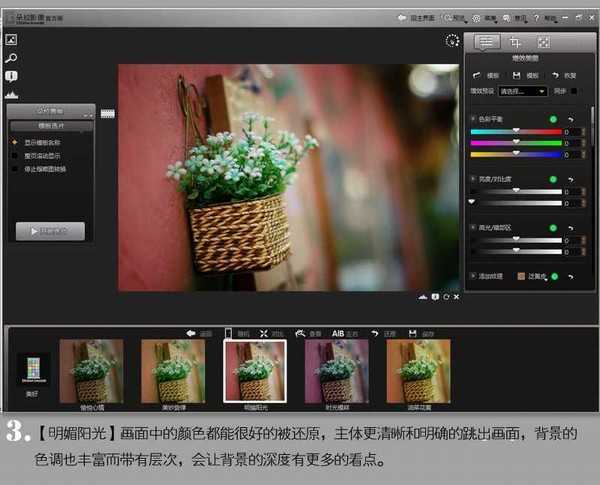600x485 pixels.
Task: Expand the highlight/shadow section arrow
Action: 472,229
